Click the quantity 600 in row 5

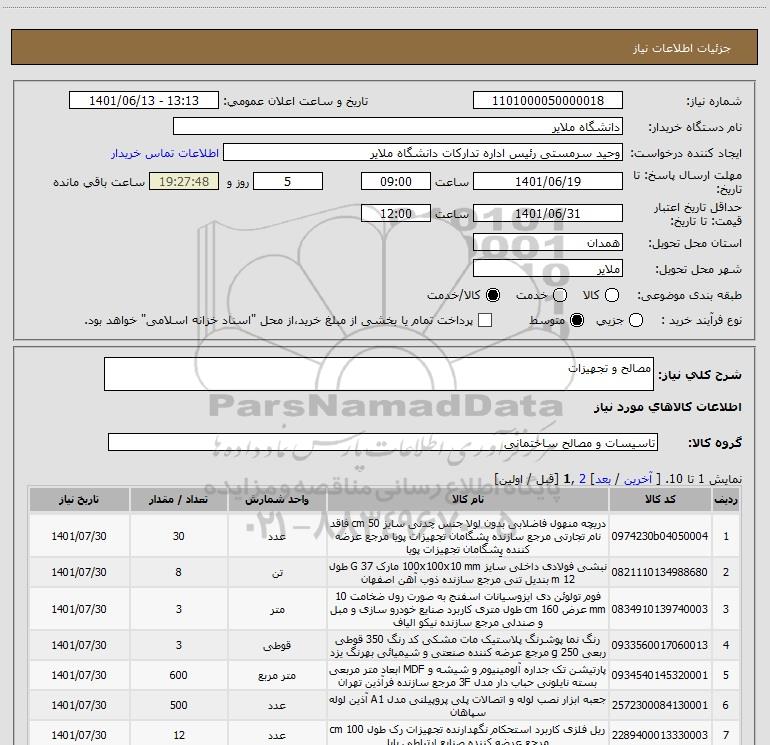tap(178, 675)
